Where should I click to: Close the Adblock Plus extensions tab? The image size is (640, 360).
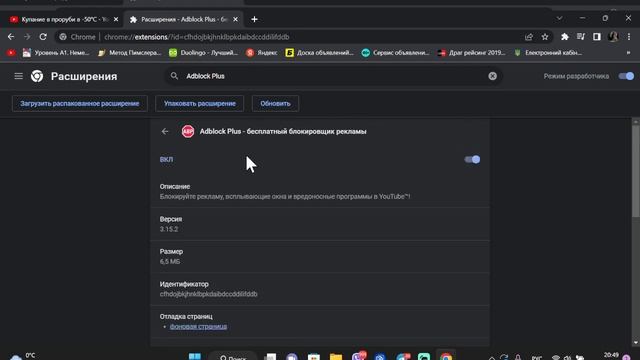point(236,19)
